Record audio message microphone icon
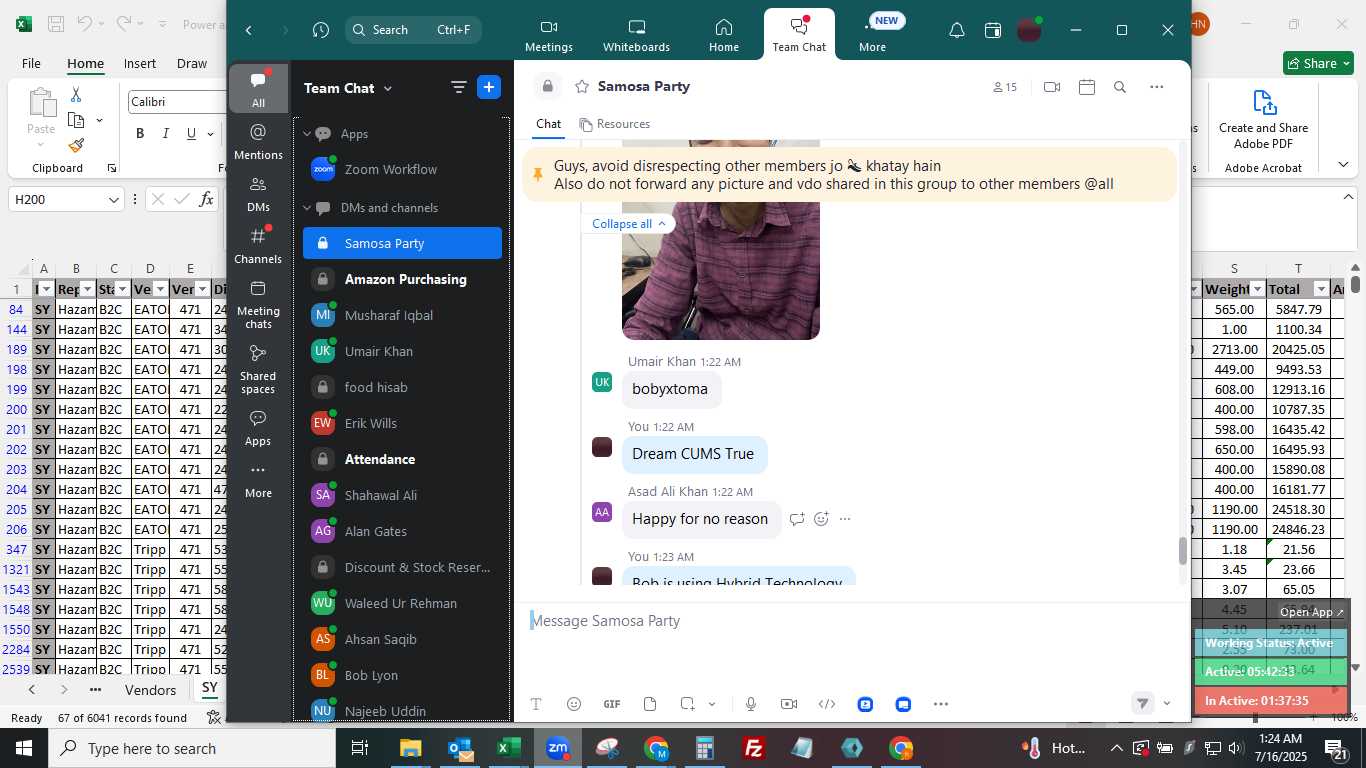This screenshot has height=768, width=1366. [x=751, y=704]
